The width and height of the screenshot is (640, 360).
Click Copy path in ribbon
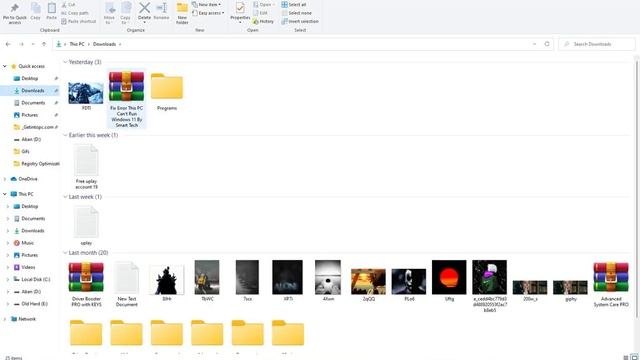pyautogui.click(x=75, y=13)
